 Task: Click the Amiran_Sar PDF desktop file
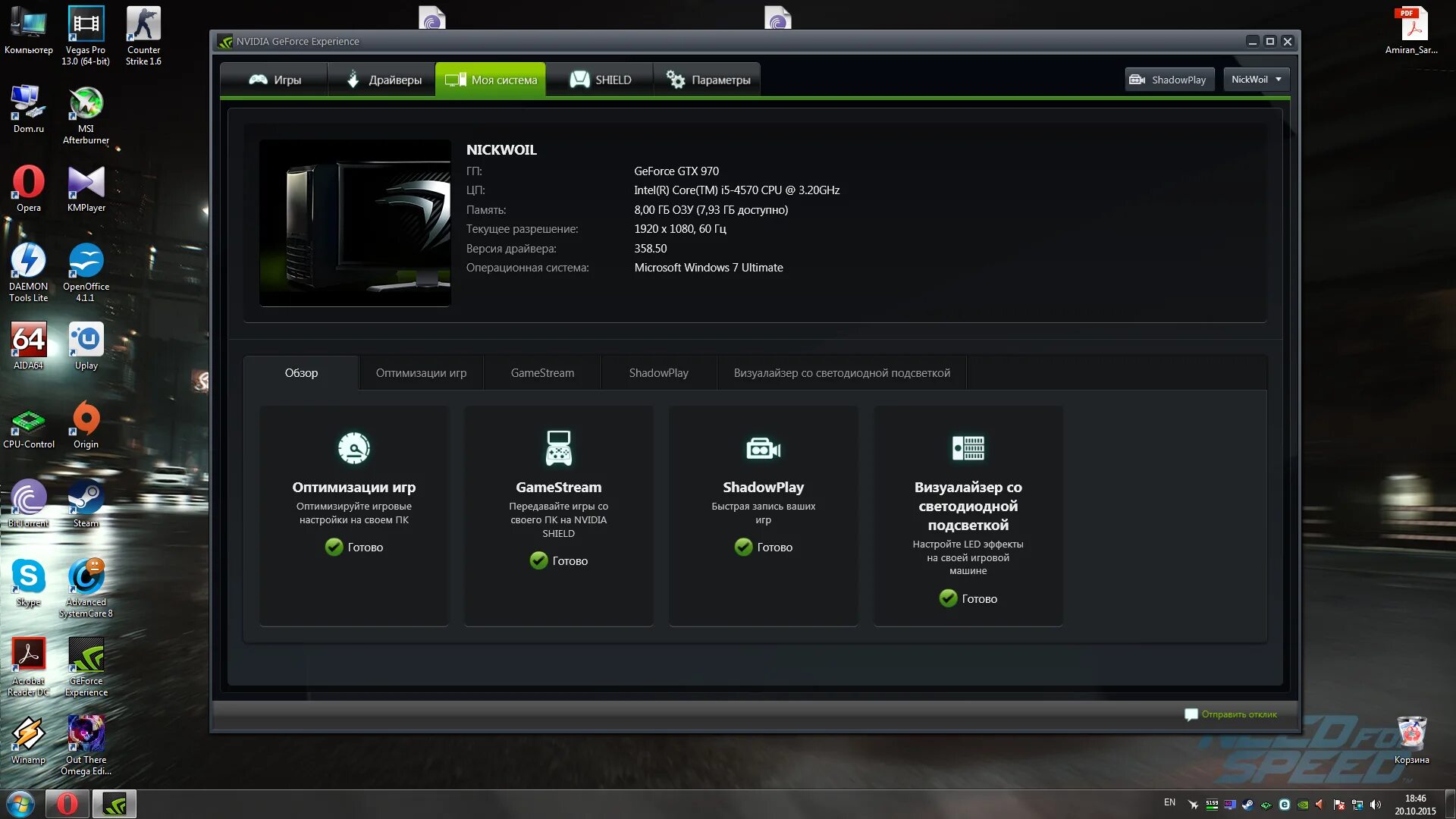click(x=1411, y=31)
